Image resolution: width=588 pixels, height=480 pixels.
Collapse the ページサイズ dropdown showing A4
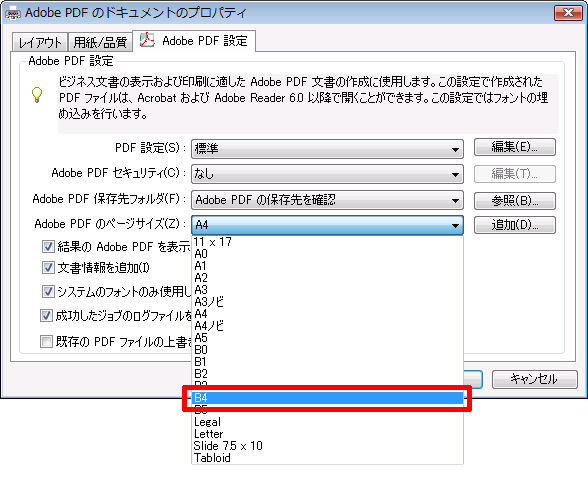(327, 225)
